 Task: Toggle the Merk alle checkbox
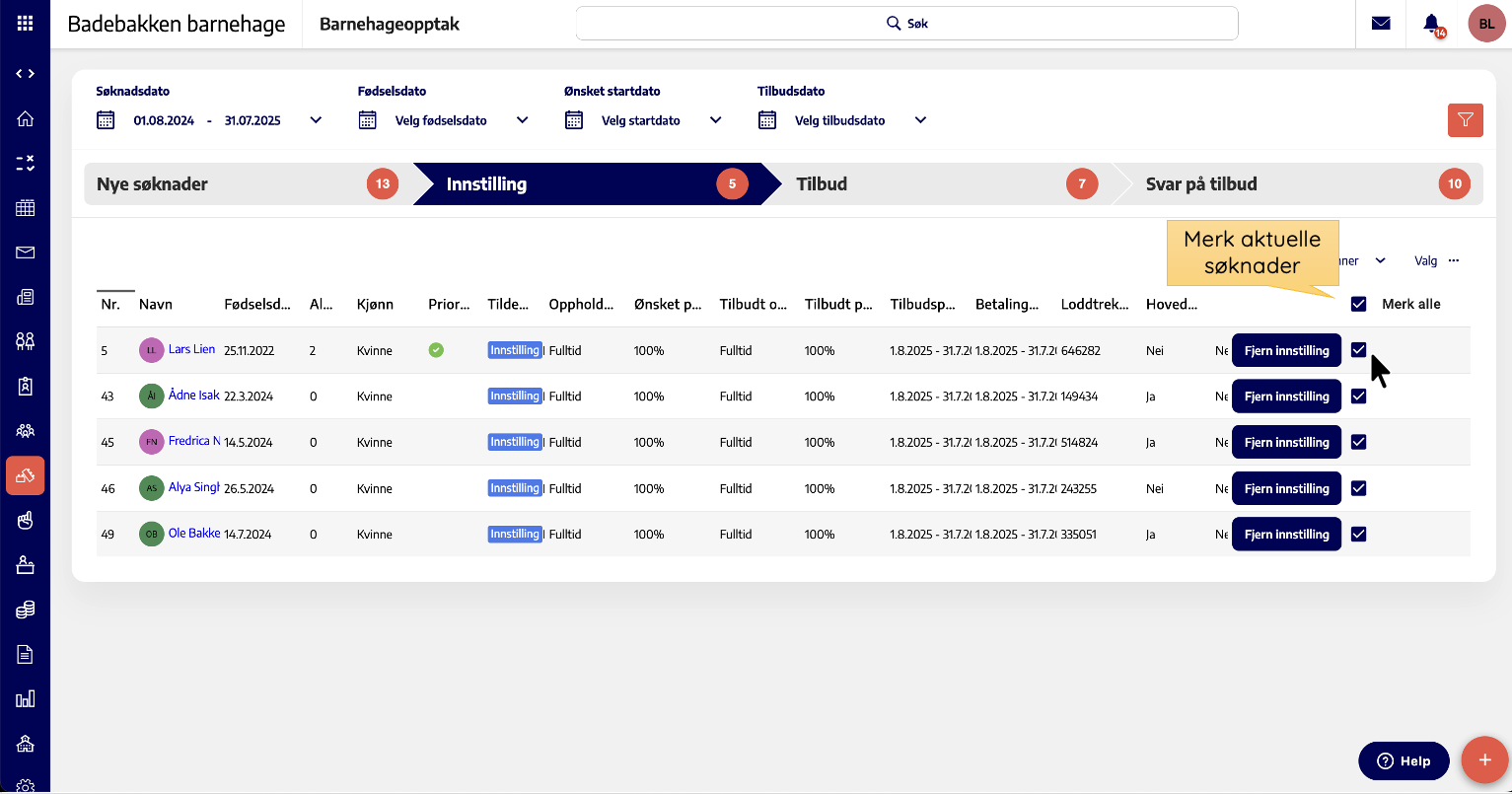pos(1359,304)
